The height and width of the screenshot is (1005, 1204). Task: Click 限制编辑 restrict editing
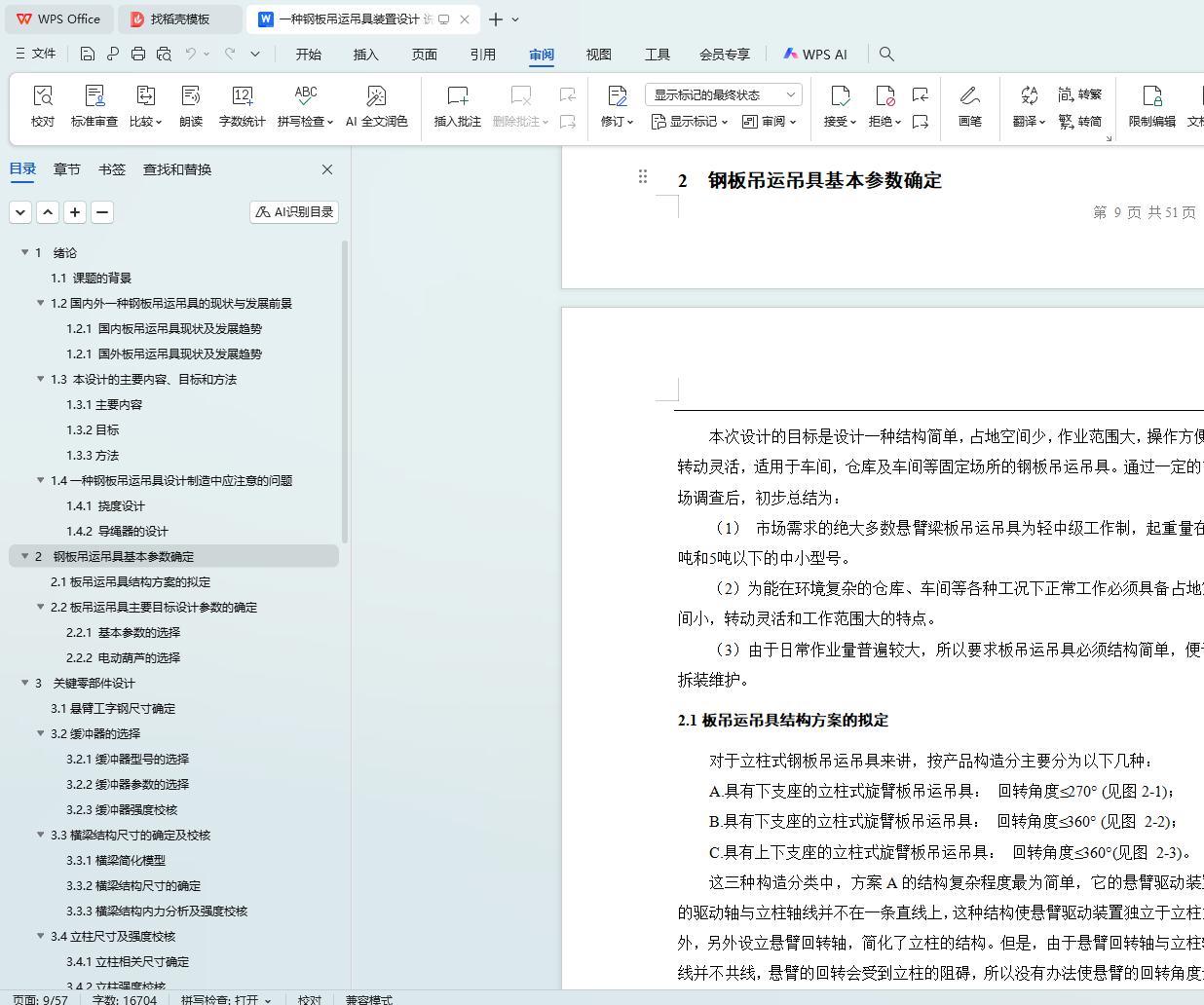tap(1152, 105)
